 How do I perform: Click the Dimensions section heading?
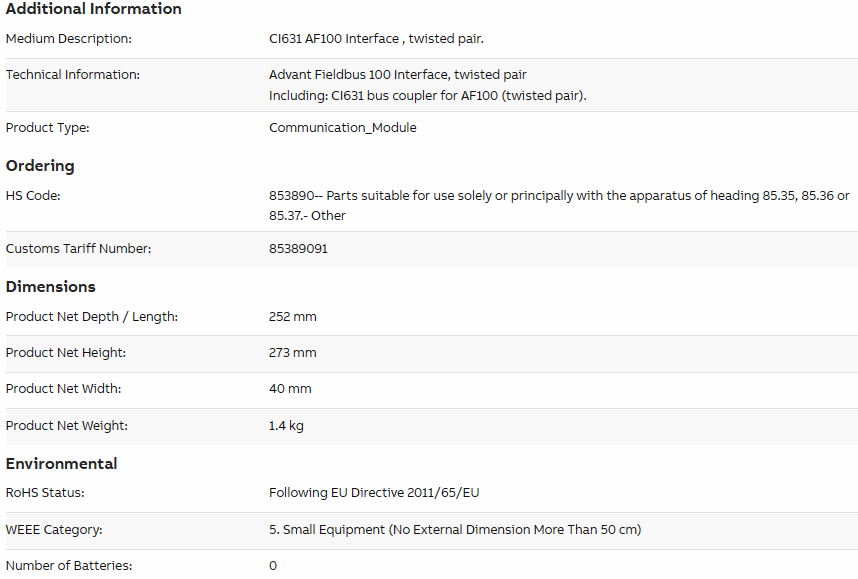(50, 287)
